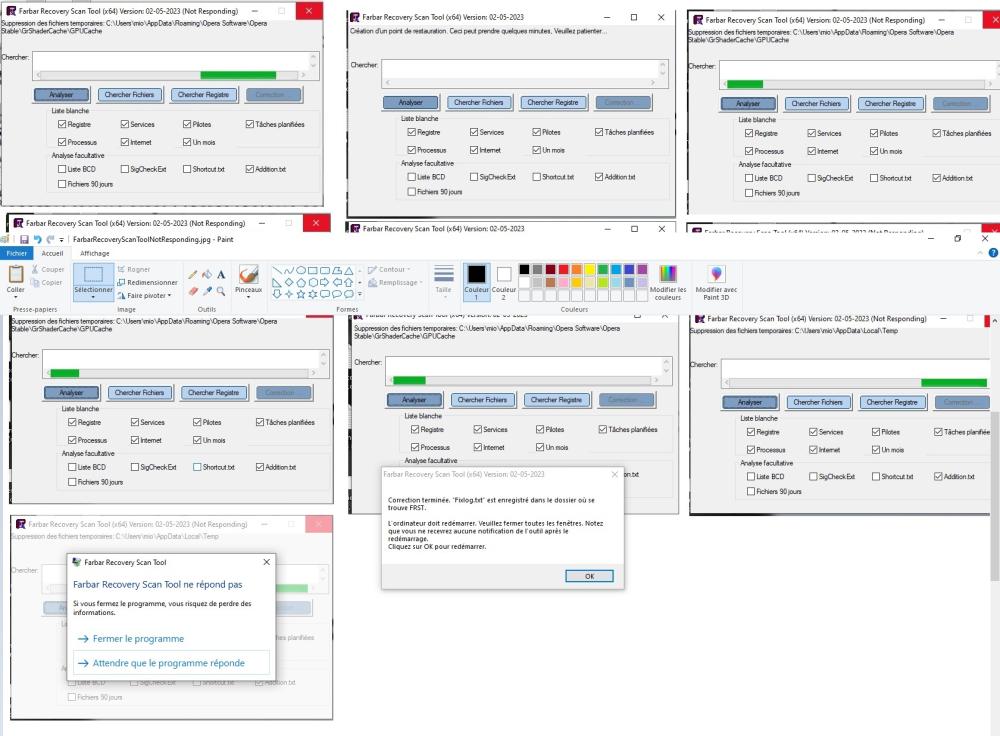
Task: Open the Taille line-size dropdown
Action: [443, 282]
